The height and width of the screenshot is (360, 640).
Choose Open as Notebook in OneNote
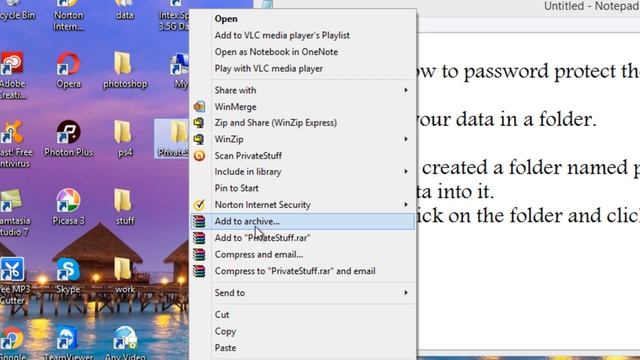click(303, 52)
